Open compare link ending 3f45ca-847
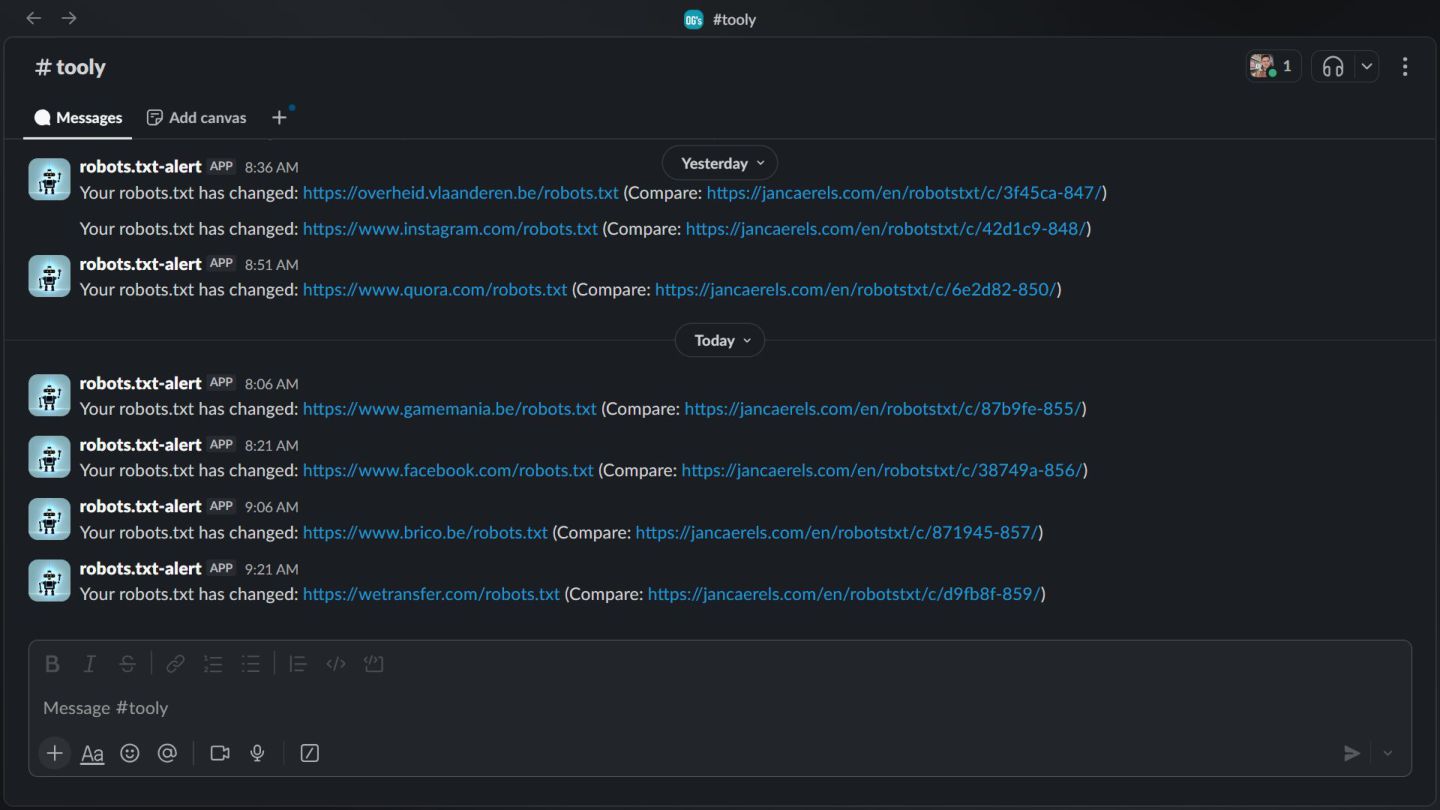 (x=904, y=192)
